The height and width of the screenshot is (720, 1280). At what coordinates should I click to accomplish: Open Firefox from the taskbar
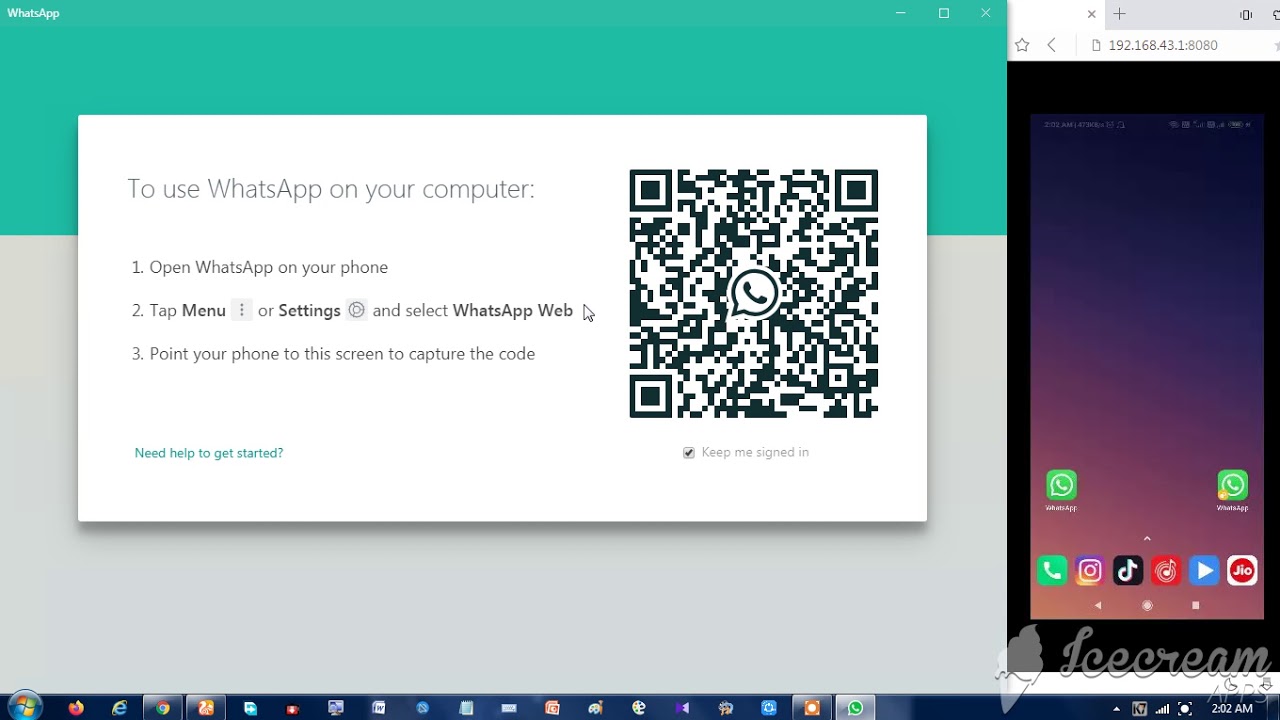(x=76, y=708)
